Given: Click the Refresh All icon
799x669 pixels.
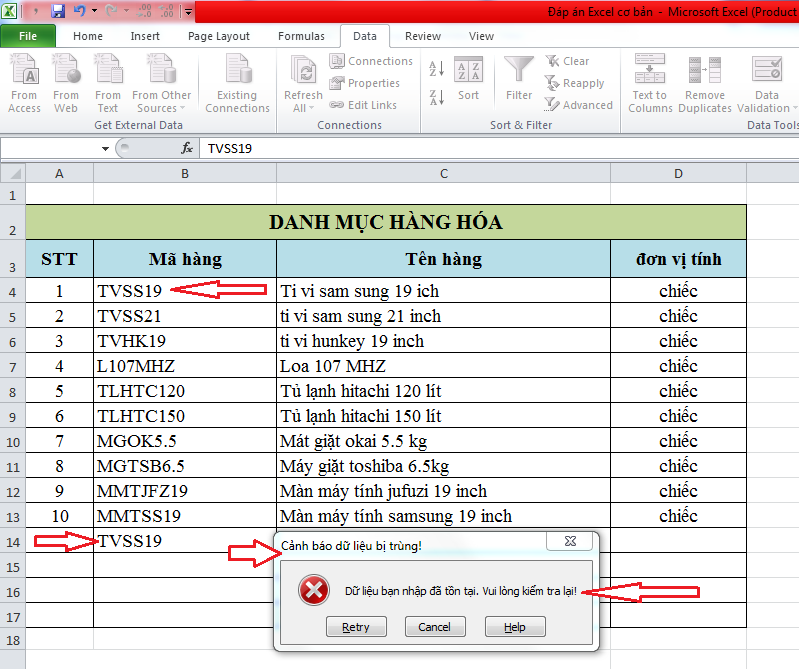Looking at the screenshot, I should coord(303,71).
